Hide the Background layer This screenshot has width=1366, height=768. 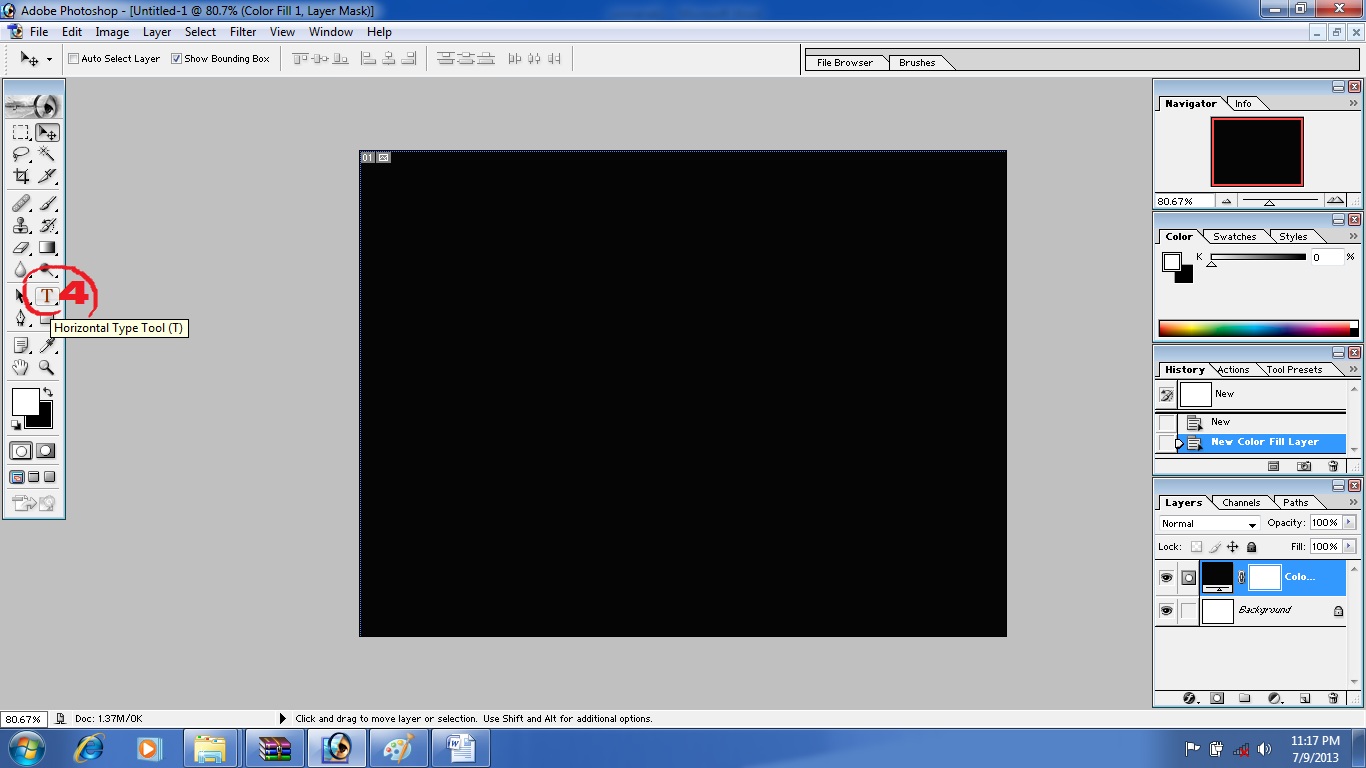click(x=1166, y=610)
